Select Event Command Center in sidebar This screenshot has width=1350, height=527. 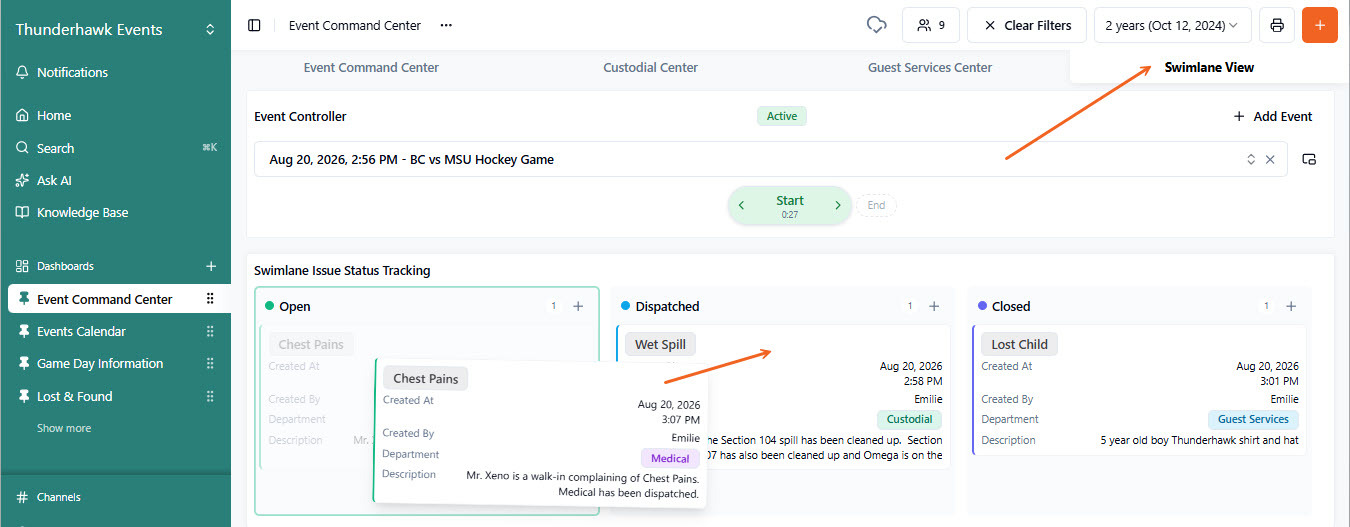[x=105, y=299]
